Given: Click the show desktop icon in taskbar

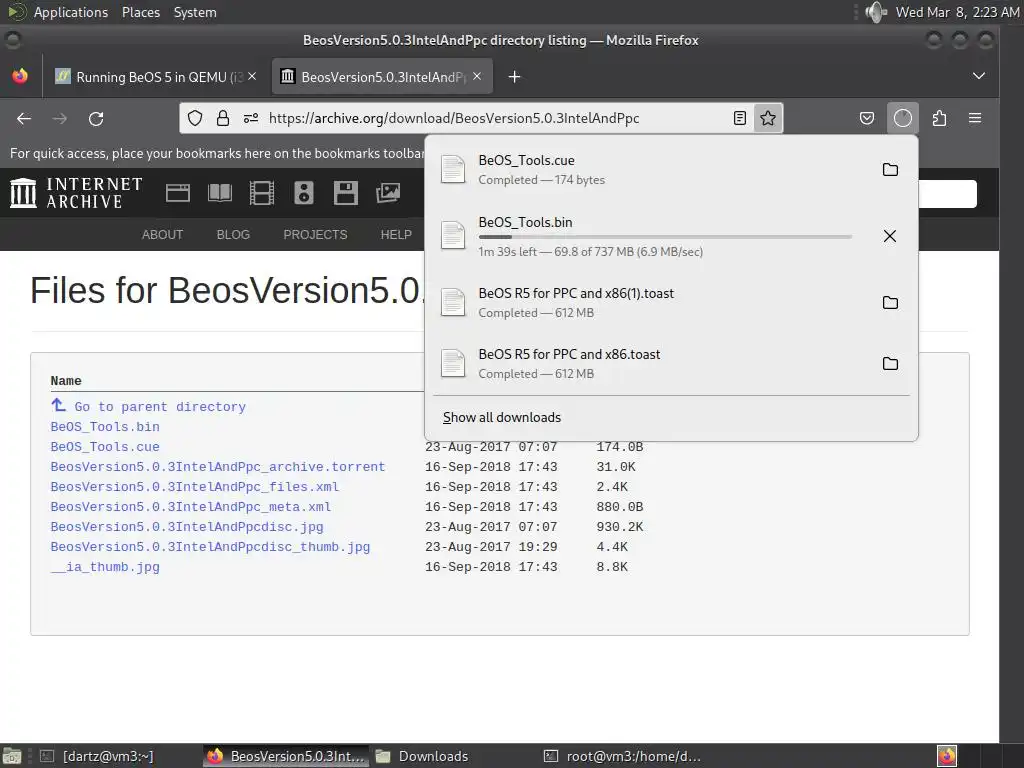Looking at the screenshot, I should coord(11,756).
